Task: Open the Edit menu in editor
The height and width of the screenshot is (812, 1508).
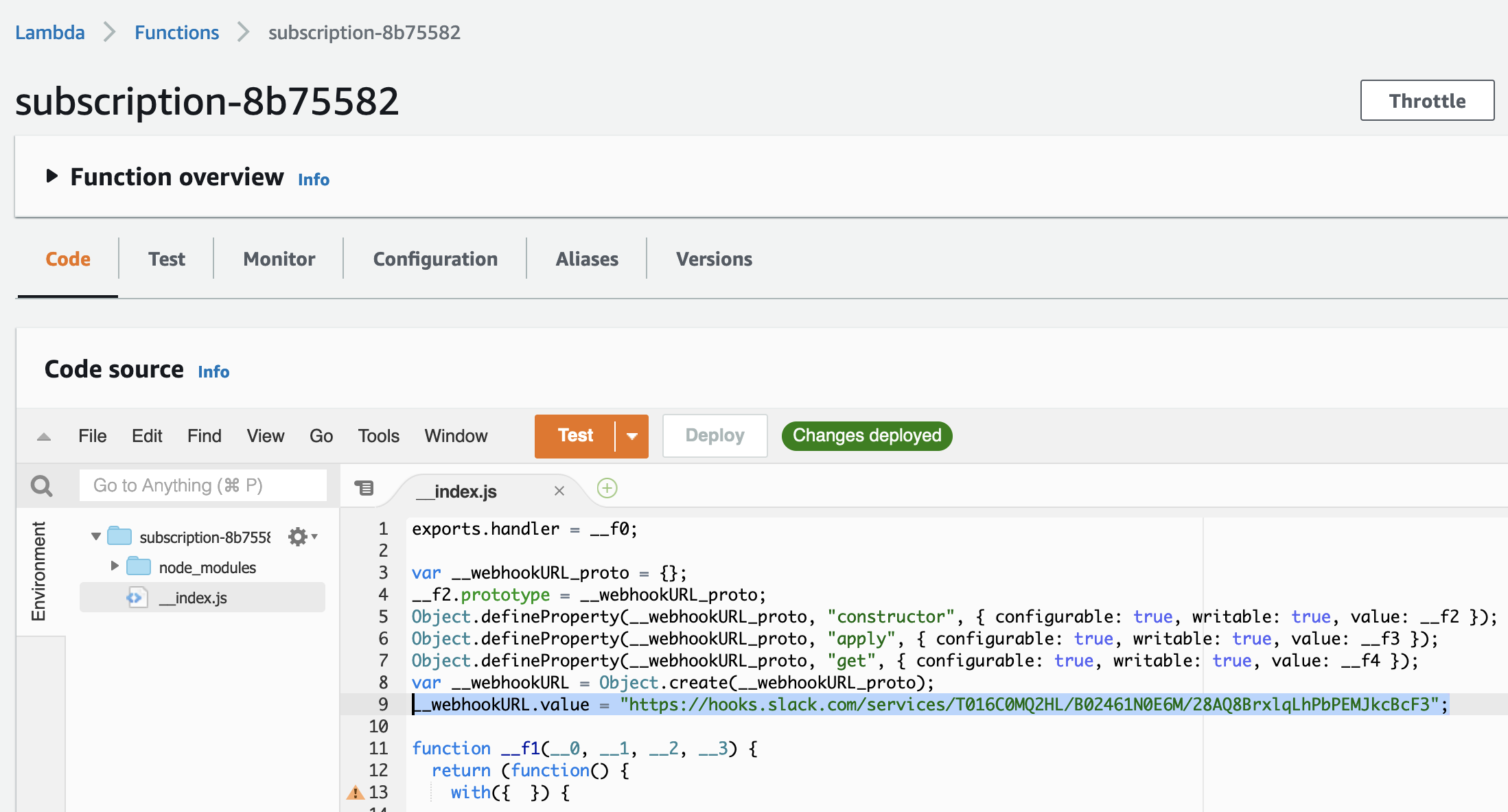Action: 147,436
